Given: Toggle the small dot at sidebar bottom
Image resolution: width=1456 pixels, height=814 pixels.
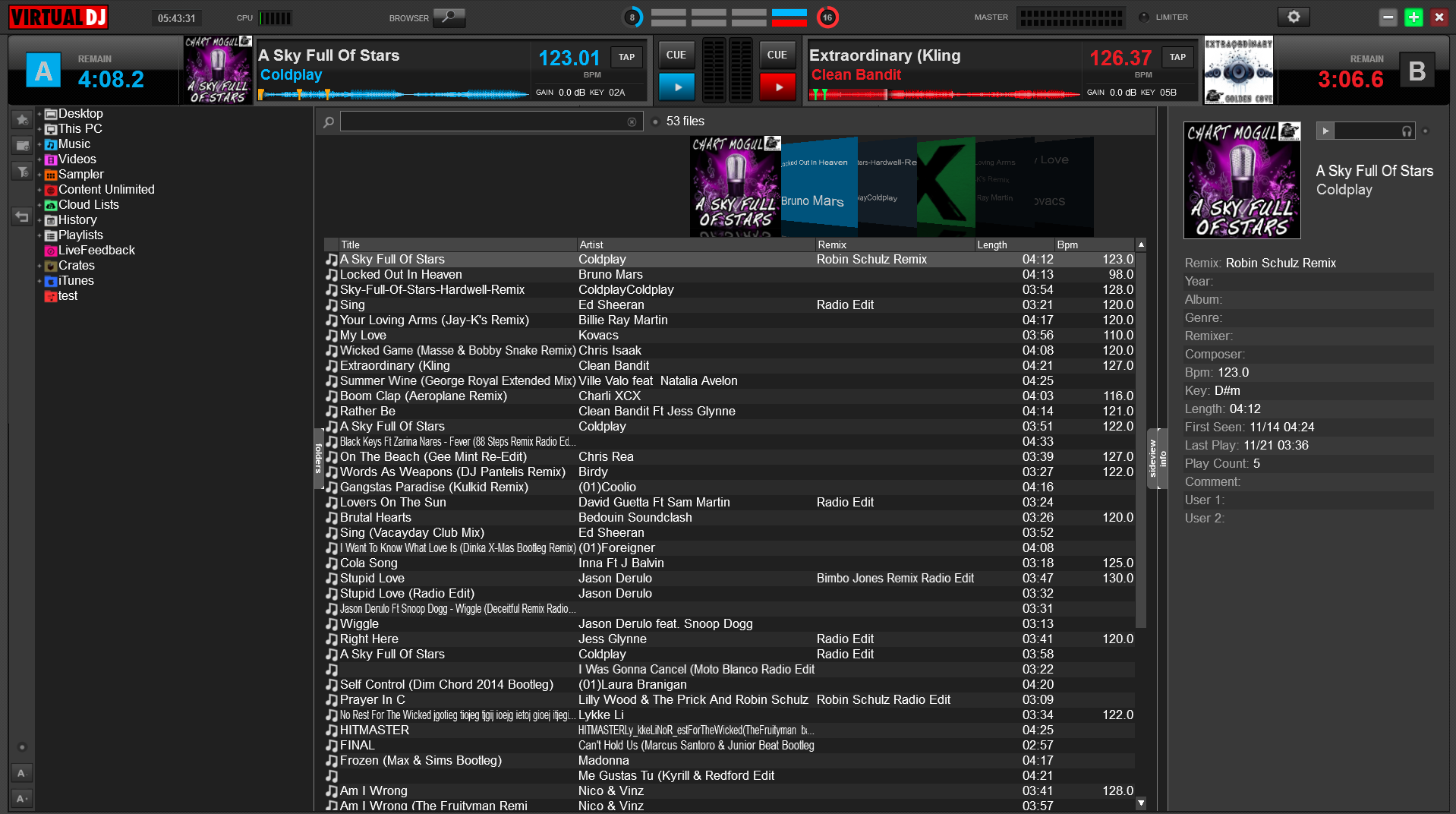Looking at the screenshot, I should [x=22, y=747].
